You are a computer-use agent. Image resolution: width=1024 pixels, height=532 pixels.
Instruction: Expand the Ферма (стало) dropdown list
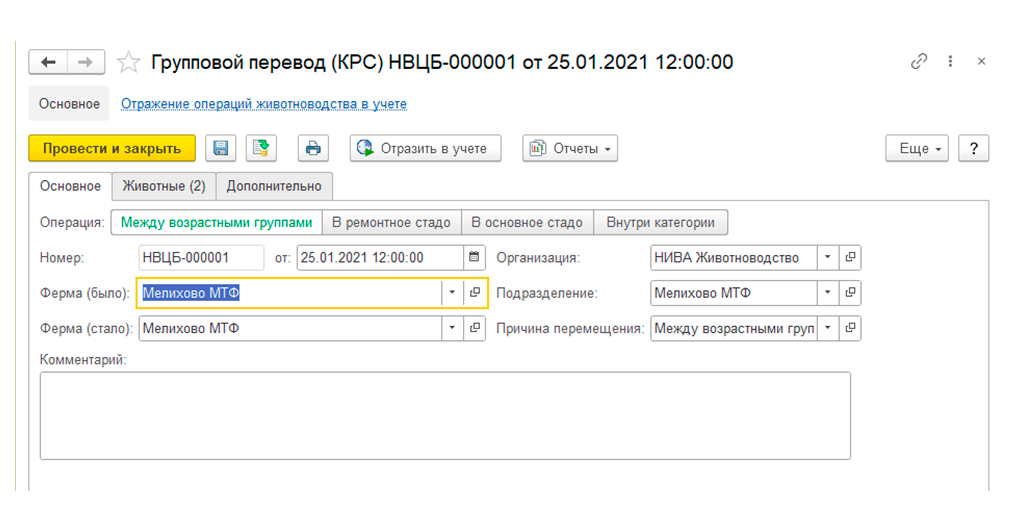tap(452, 328)
